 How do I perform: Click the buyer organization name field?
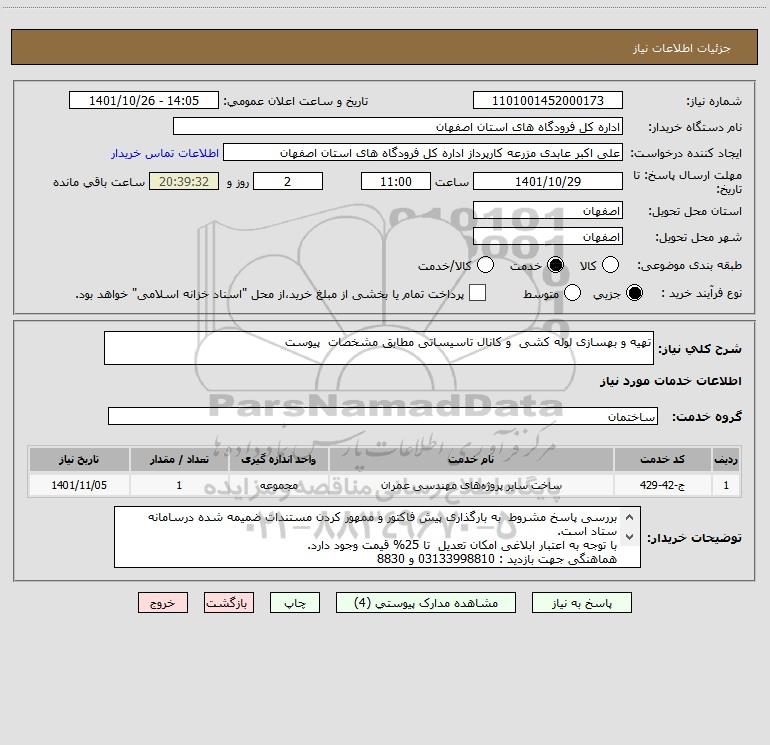(x=398, y=127)
